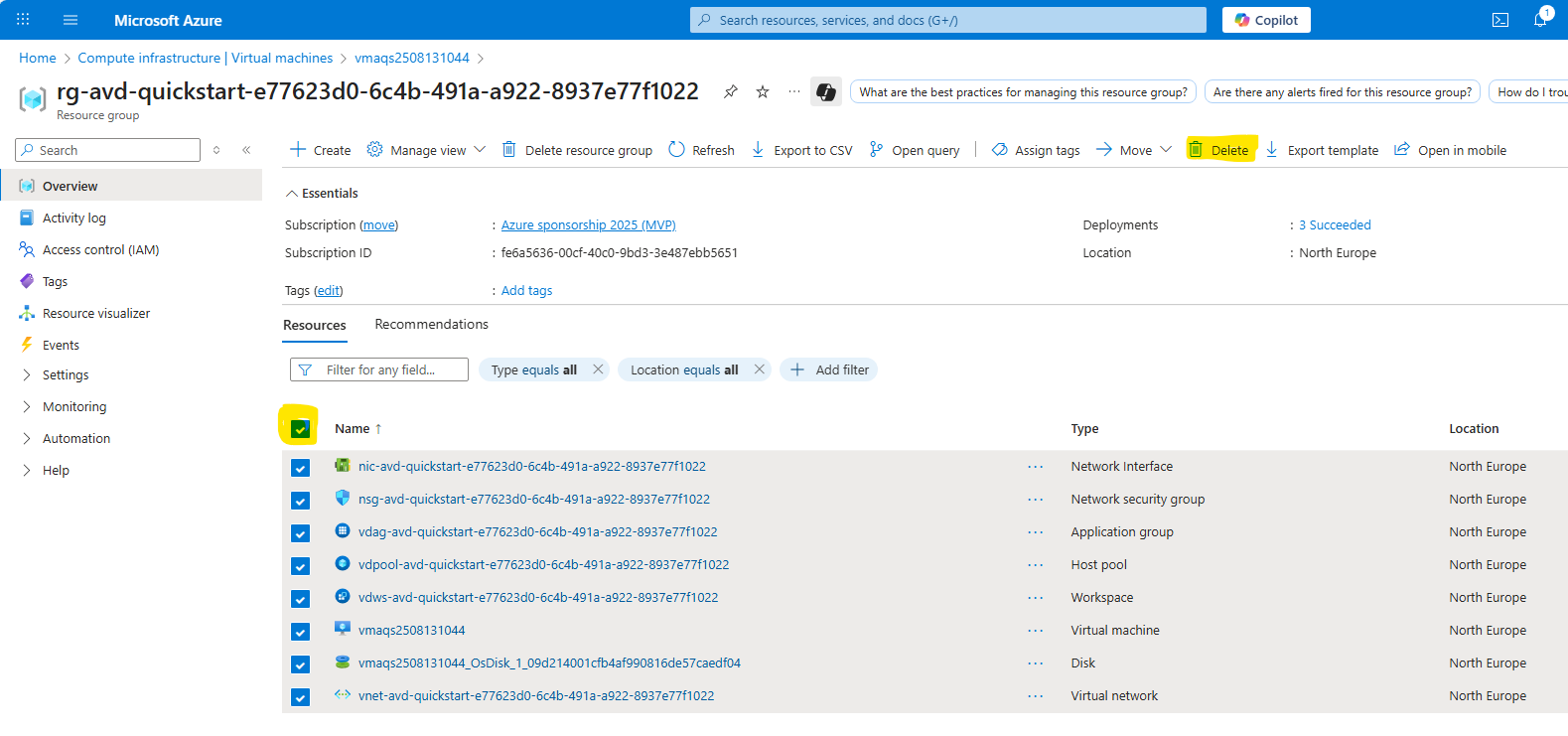Image resolution: width=1568 pixels, height=736 pixels.
Task: Open Resource visualizer in sidebar
Action: coord(95,313)
